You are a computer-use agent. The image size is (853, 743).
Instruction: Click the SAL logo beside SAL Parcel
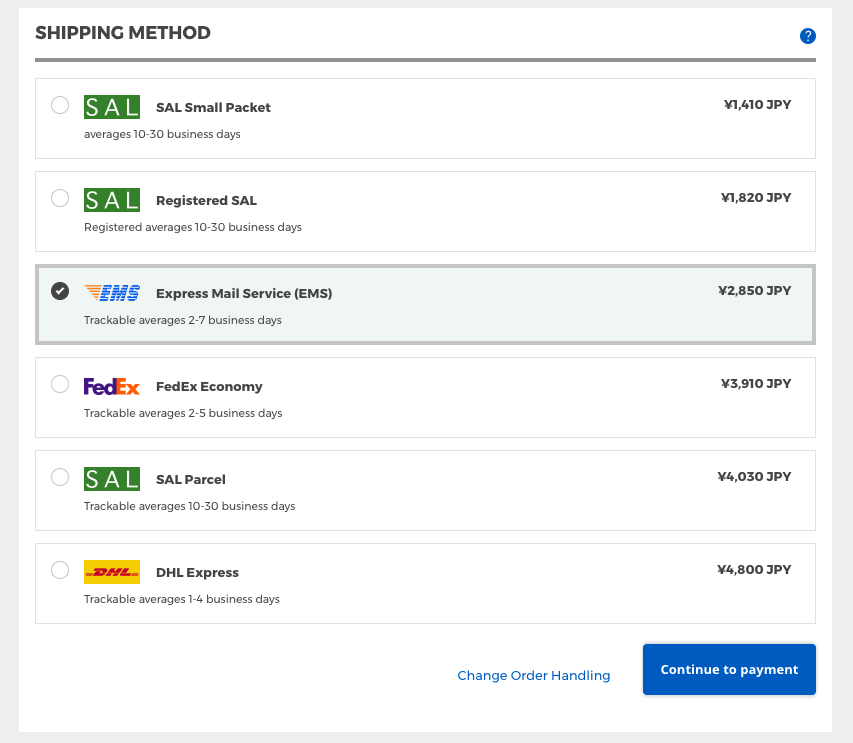click(112, 479)
